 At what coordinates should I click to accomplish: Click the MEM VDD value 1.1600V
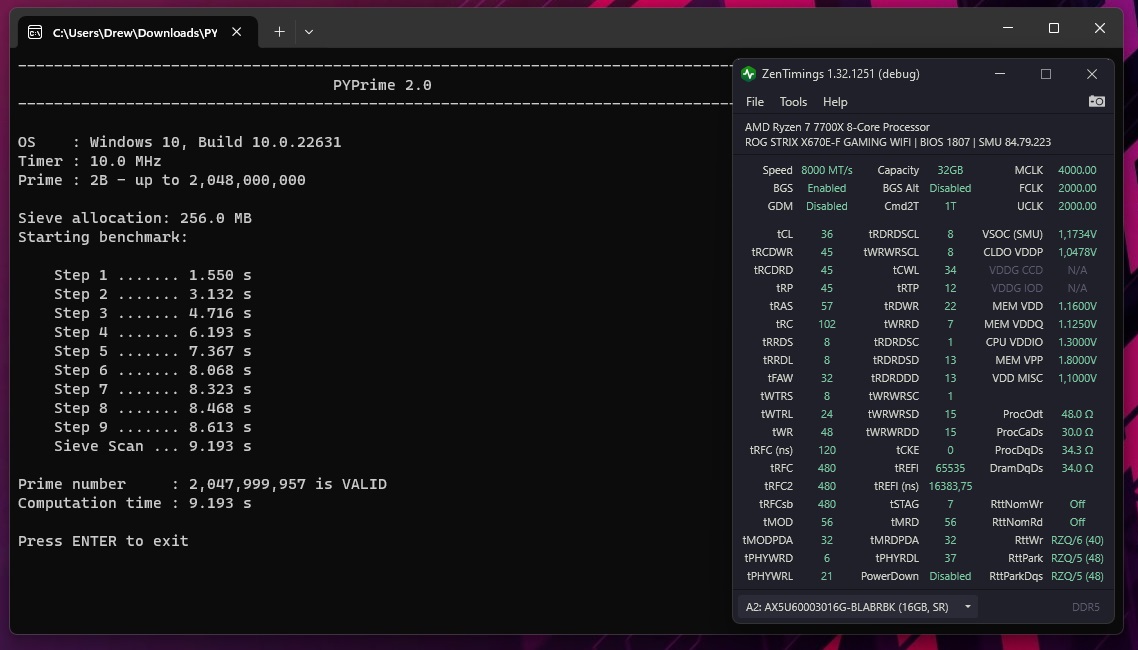(x=1077, y=306)
